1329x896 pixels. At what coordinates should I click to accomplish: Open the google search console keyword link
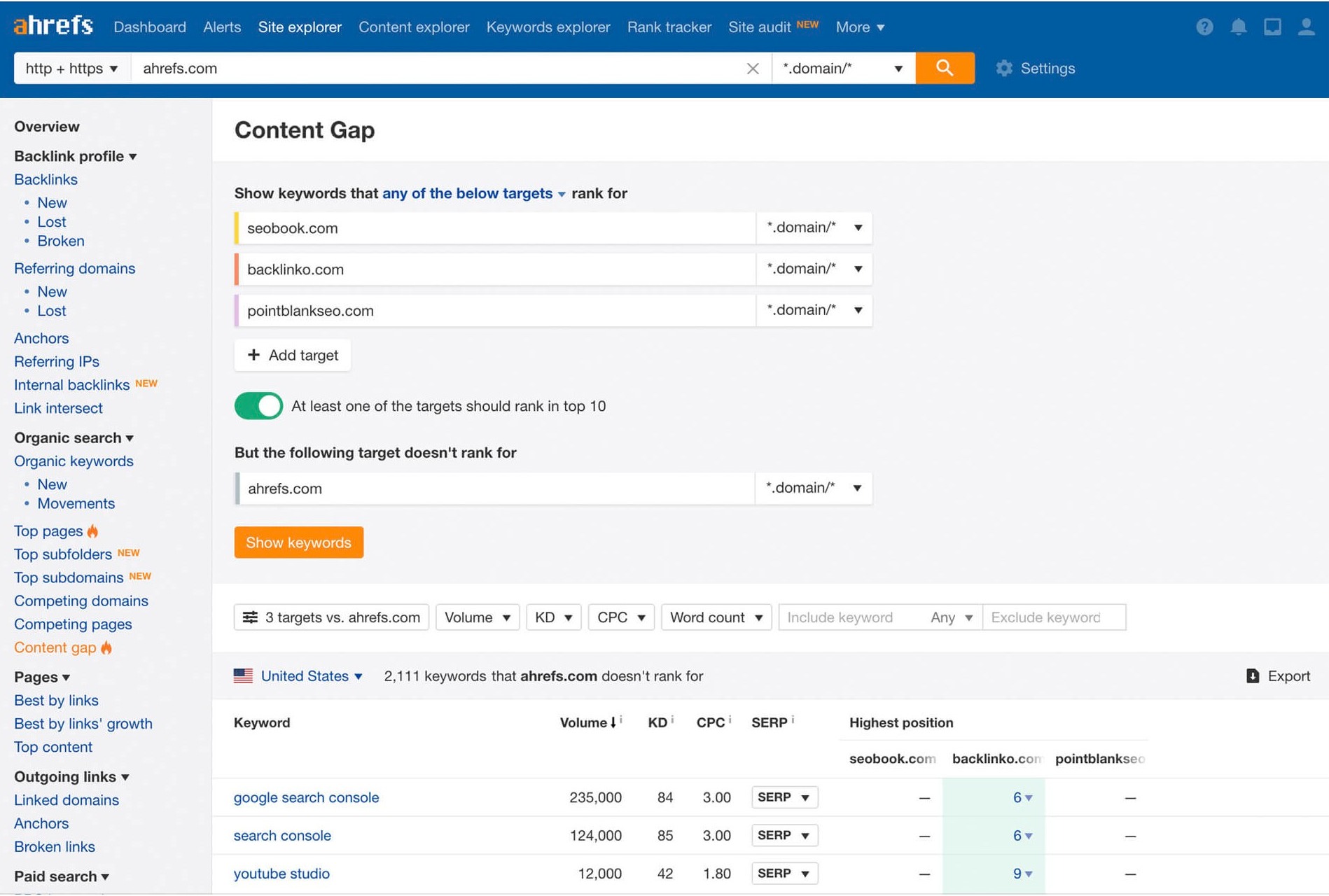coord(306,797)
